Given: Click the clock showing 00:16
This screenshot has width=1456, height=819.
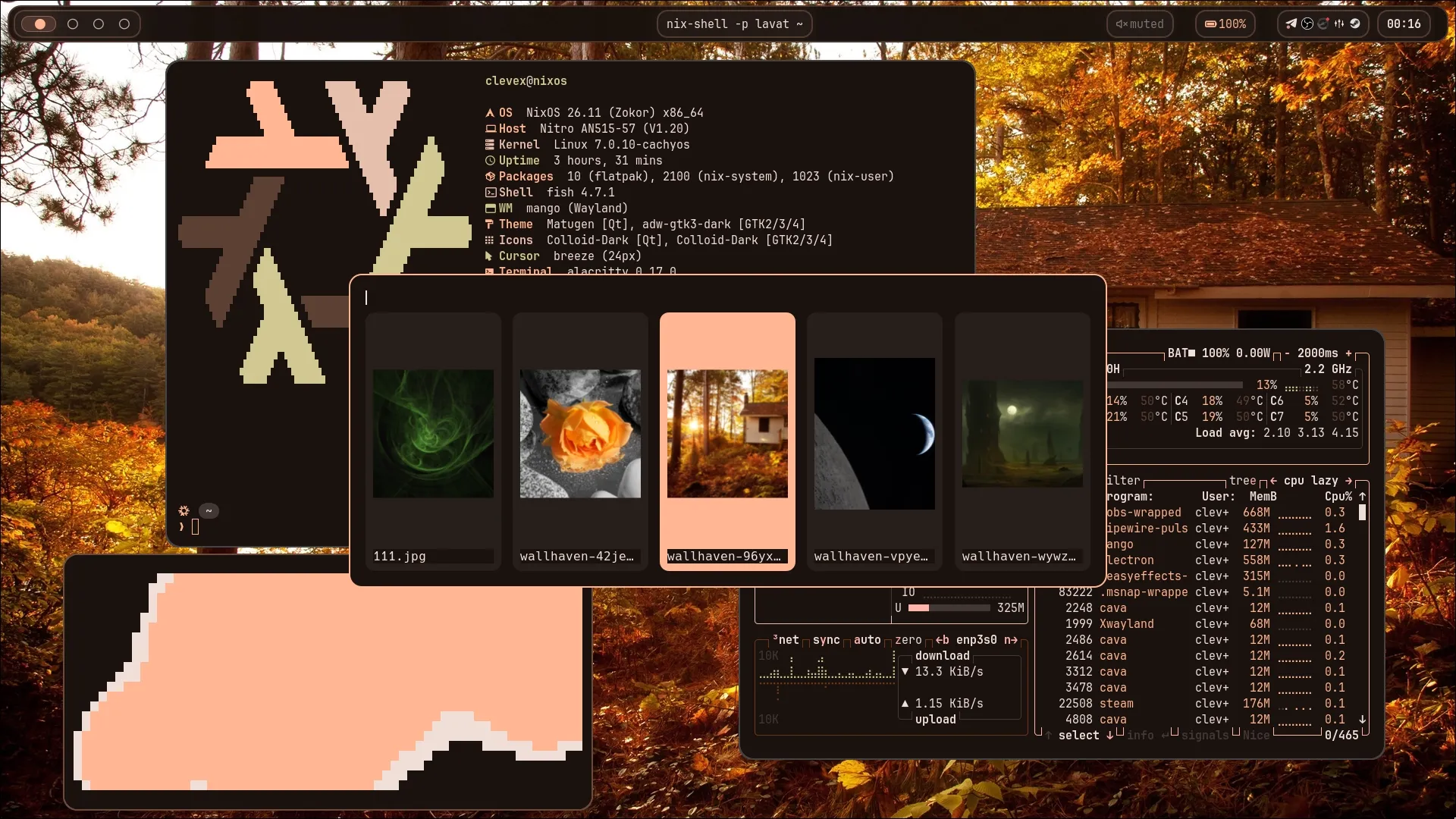Looking at the screenshot, I should click(1404, 24).
